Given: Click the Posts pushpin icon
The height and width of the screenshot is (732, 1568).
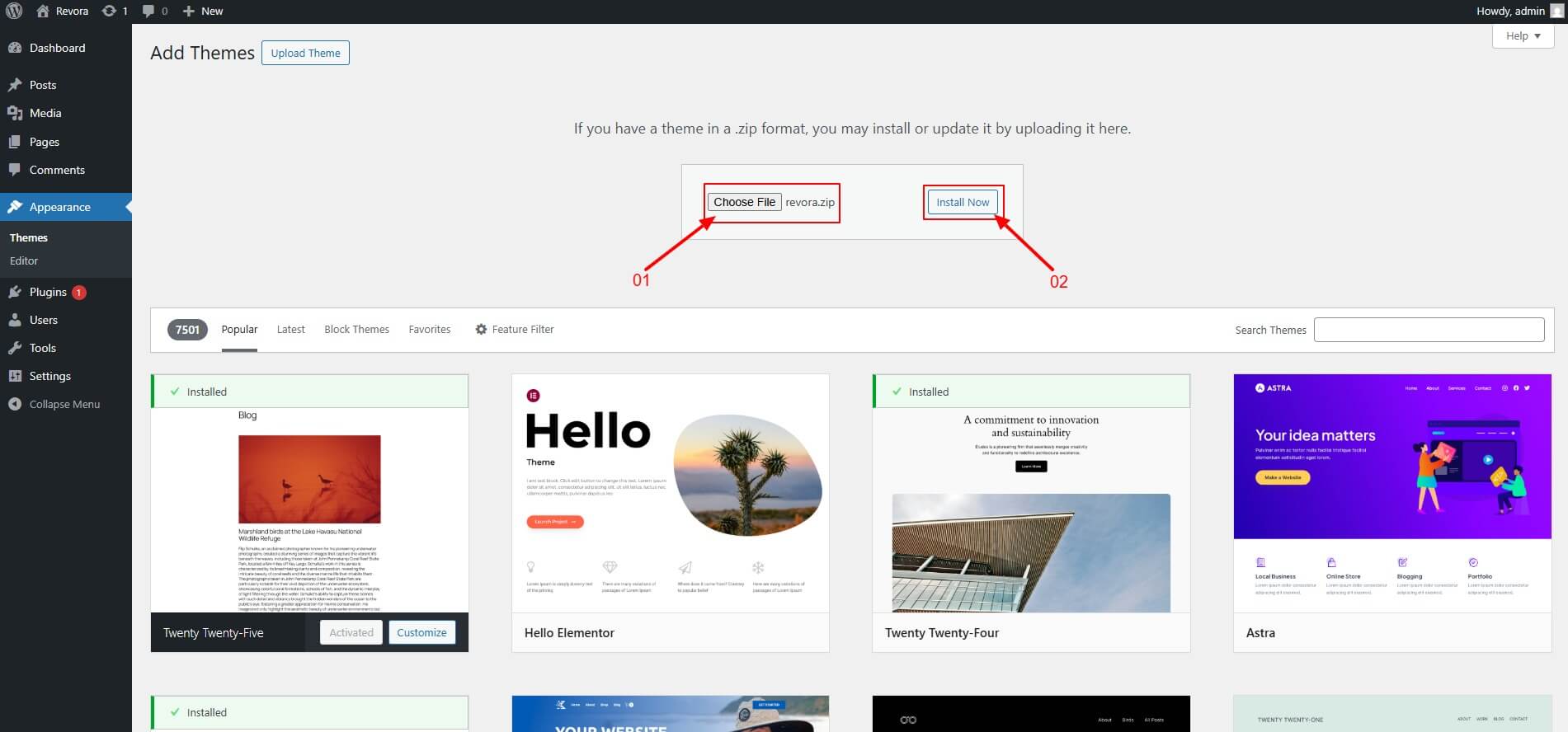Looking at the screenshot, I should pyautogui.click(x=15, y=85).
